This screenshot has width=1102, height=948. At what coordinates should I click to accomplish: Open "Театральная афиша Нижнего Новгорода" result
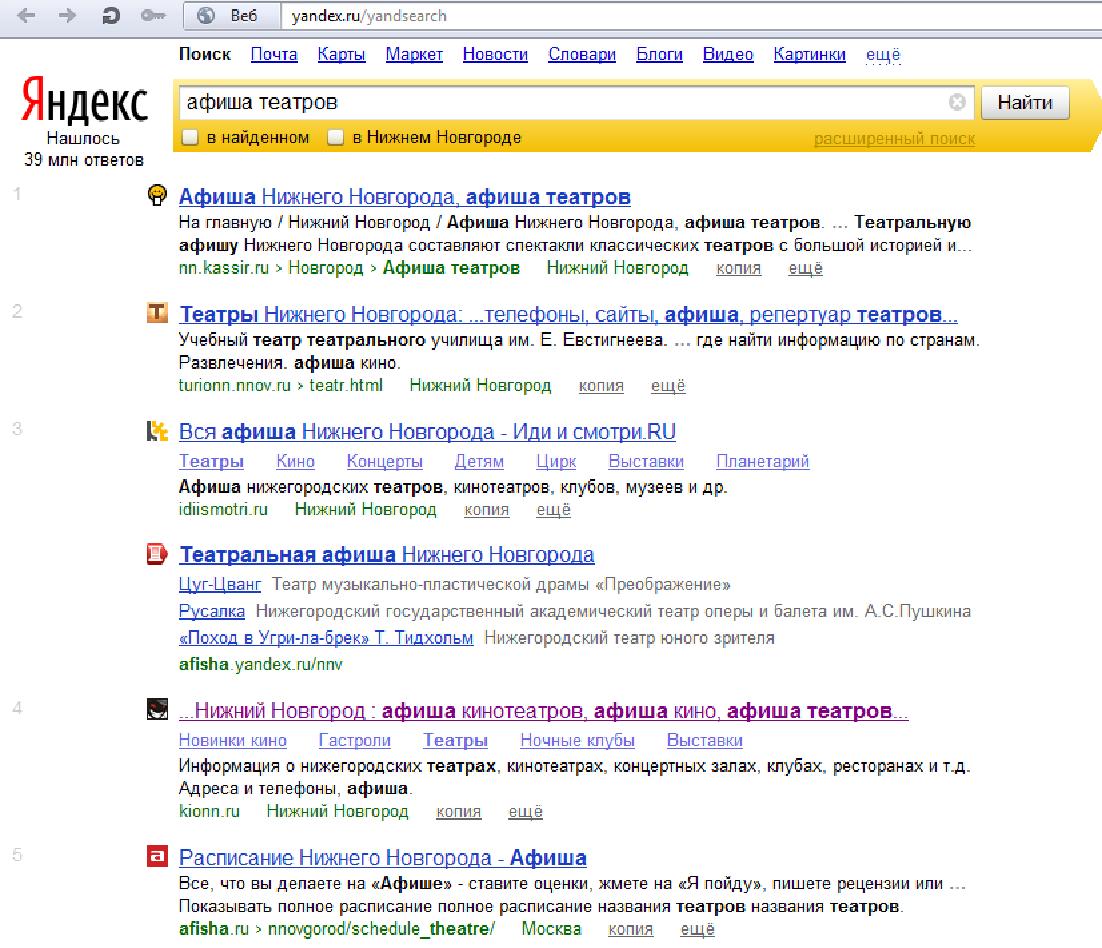click(x=386, y=555)
